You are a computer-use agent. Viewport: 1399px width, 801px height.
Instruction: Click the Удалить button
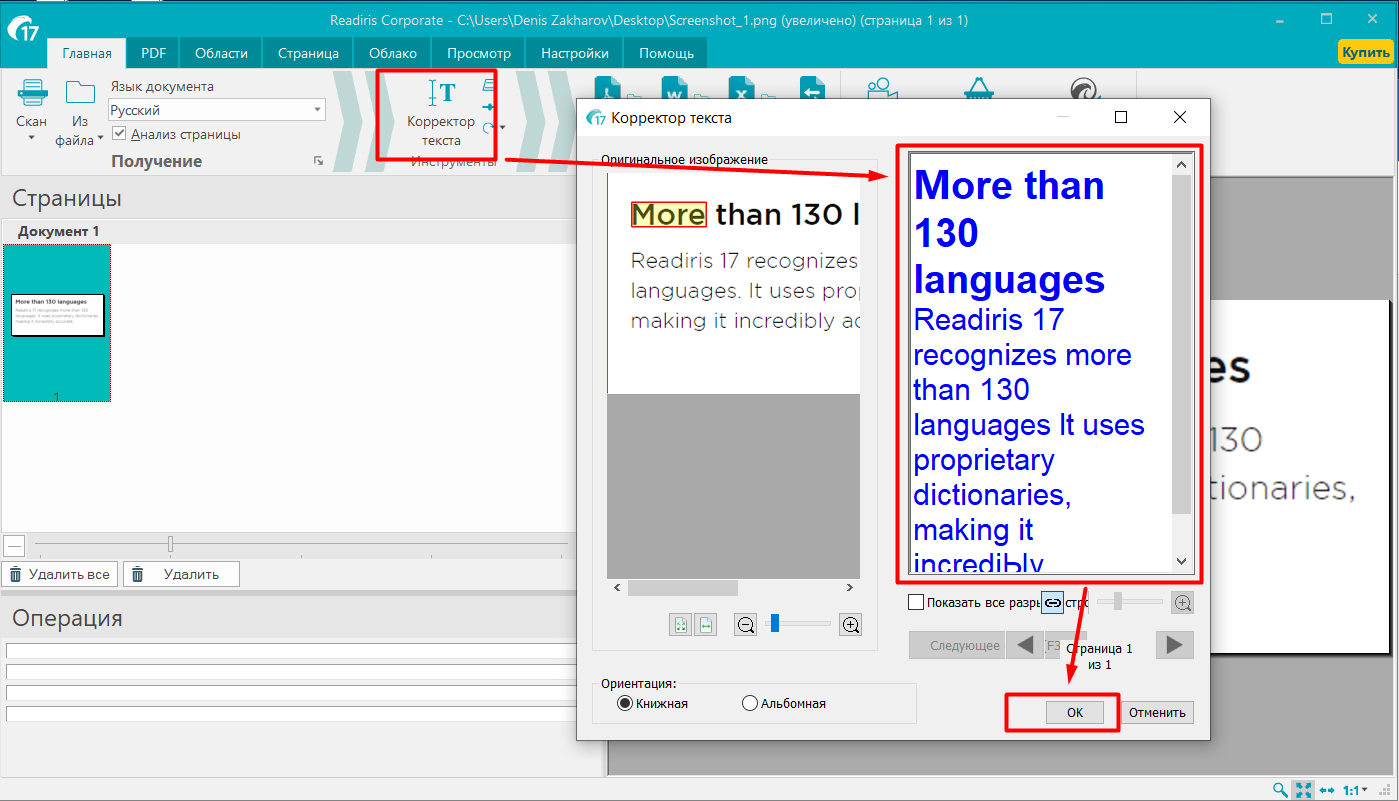181,574
